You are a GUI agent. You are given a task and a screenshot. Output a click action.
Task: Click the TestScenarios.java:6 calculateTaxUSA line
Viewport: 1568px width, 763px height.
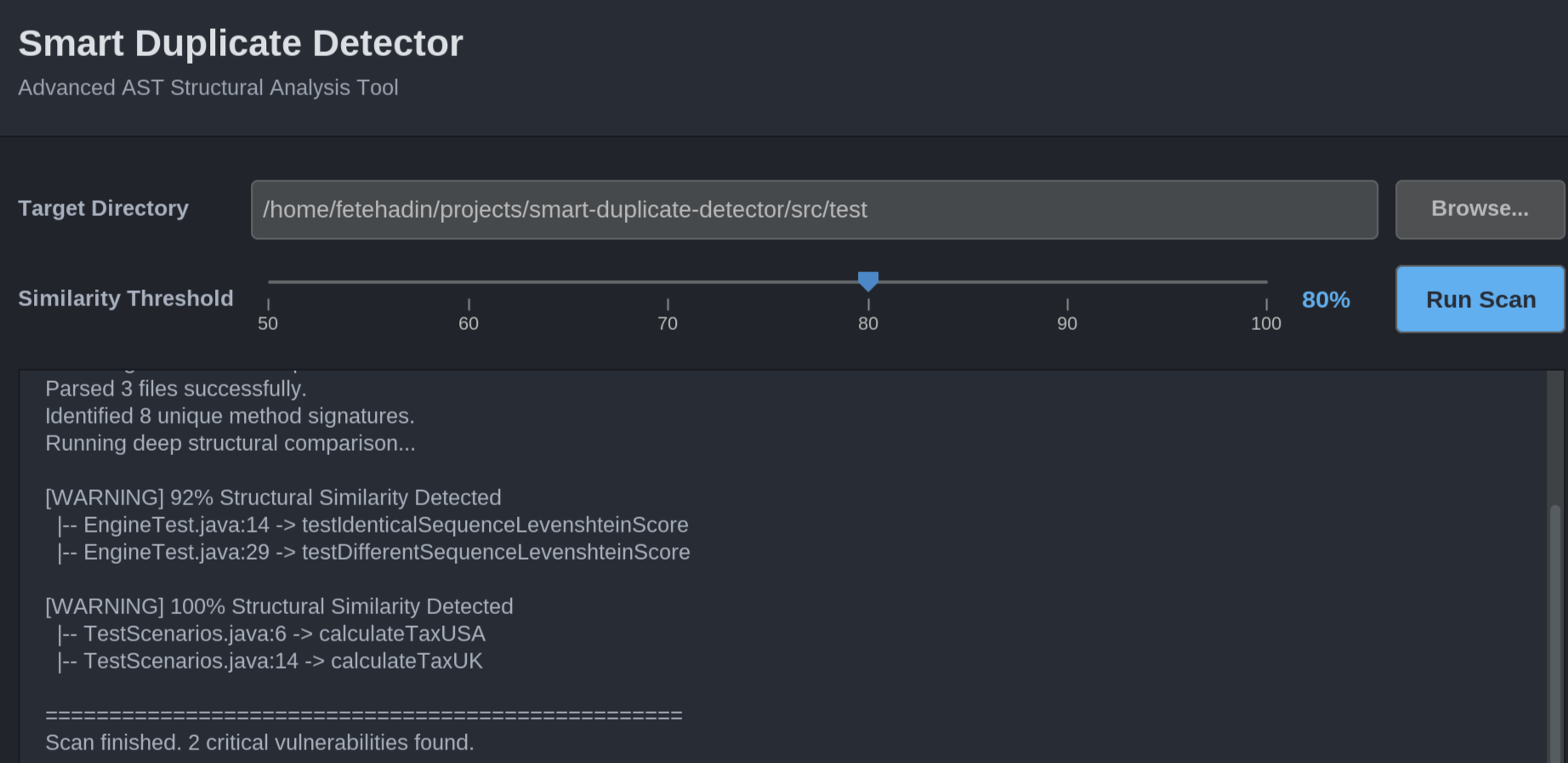point(270,634)
